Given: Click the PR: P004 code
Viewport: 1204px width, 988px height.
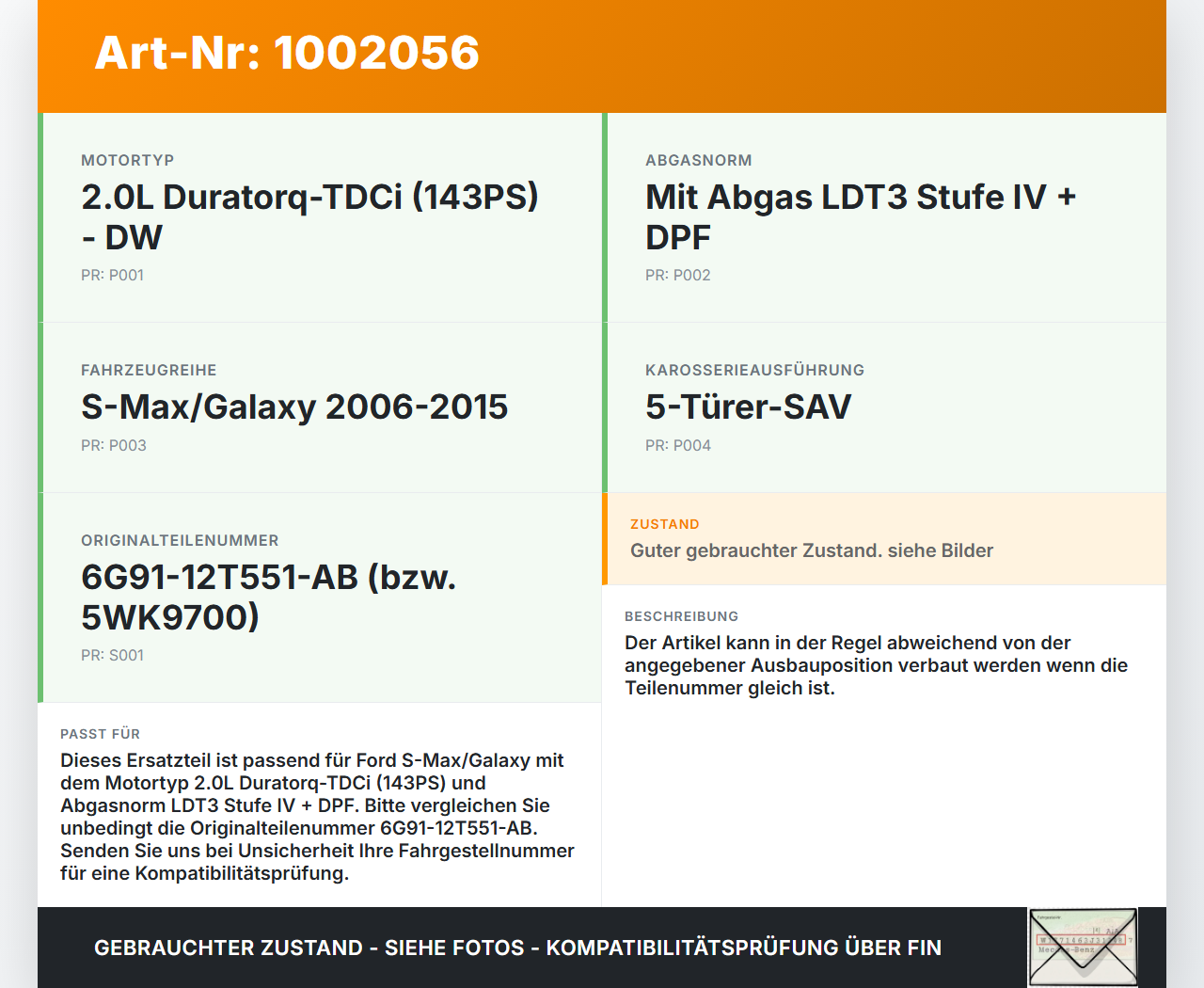Looking at the screenshot, I should click(x=677, y=445).
